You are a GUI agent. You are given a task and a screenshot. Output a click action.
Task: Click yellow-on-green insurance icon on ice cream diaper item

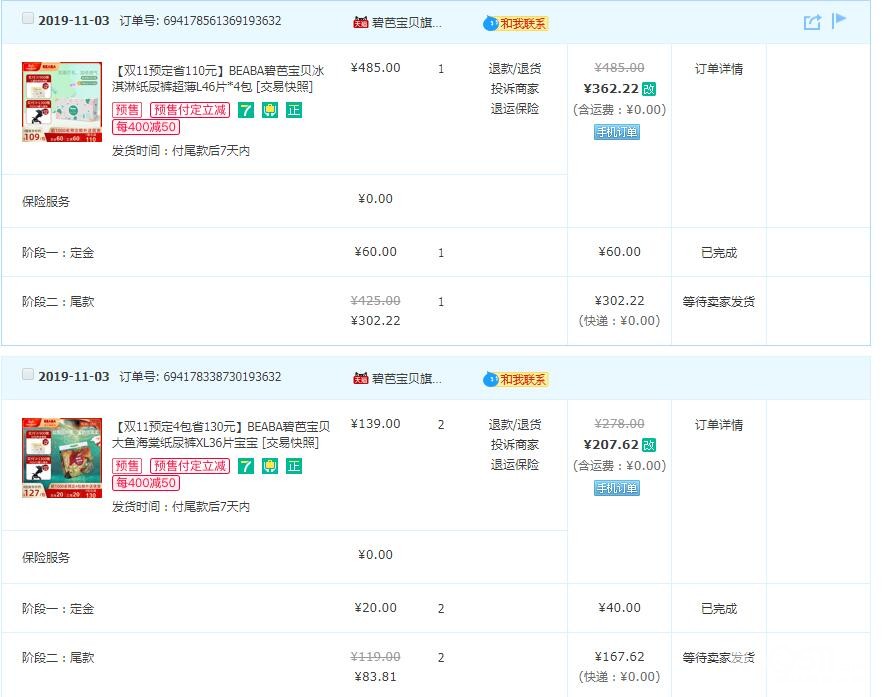pos(270,110)
